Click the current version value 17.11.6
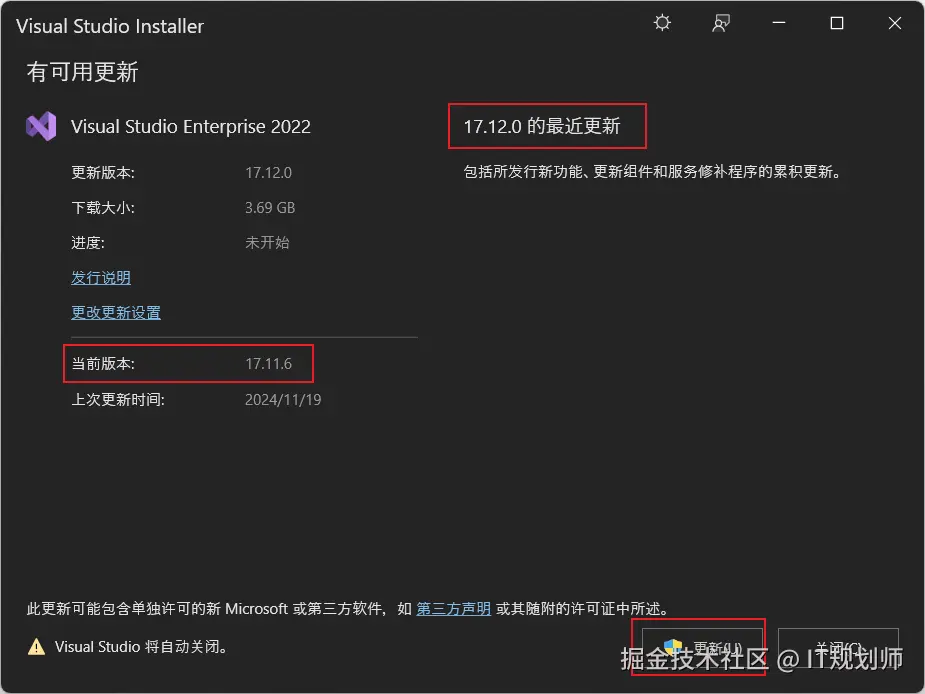Image resolution: width=925 pixels, height=694 pixels. pyautogui.click(x=268, y=364)
